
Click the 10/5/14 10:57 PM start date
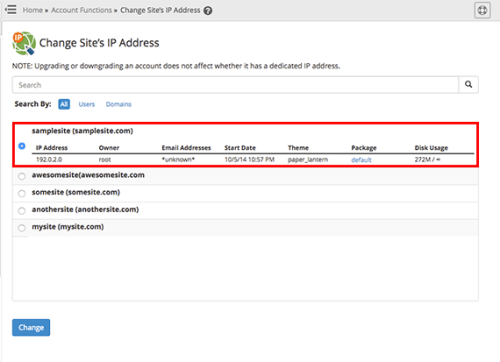249,160
